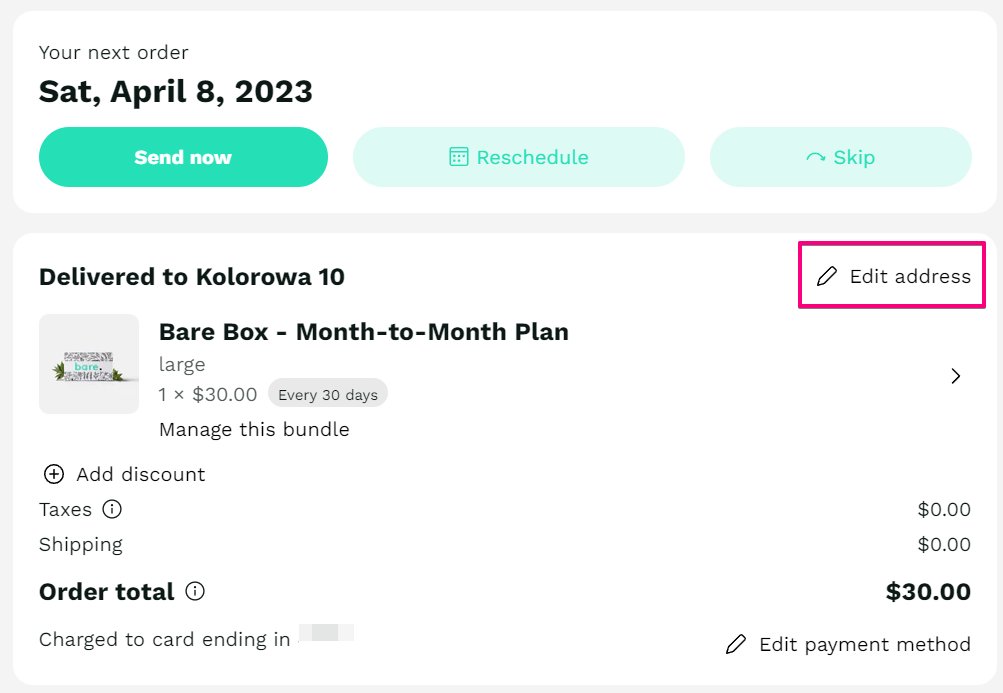Click the pencil icon beside Edit payment method
Image resolution: width=1003 pixels, height=693 pixels.
(736, 644)
